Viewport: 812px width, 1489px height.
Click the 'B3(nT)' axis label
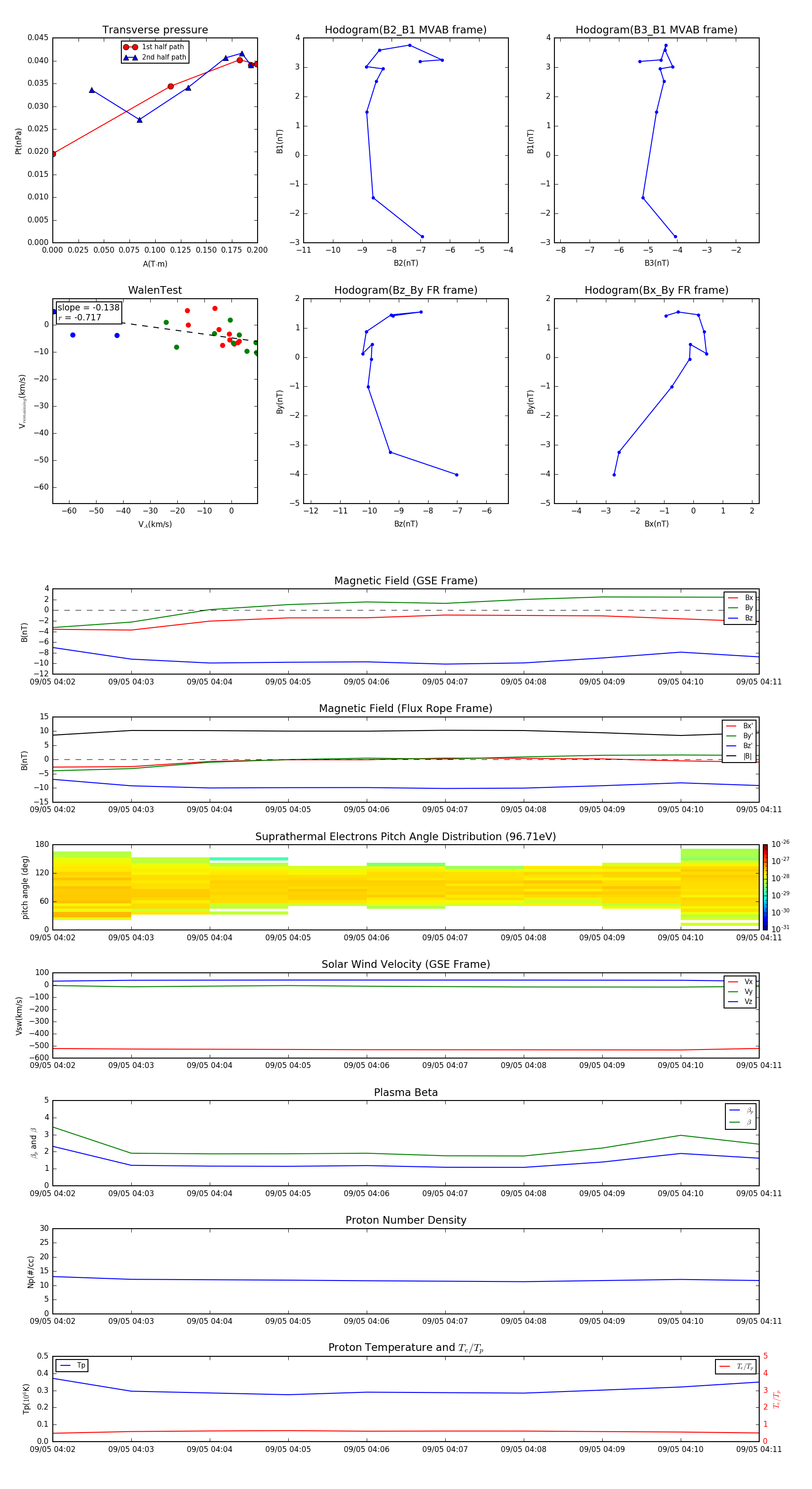pyautogui.click(x=656, y=263)
